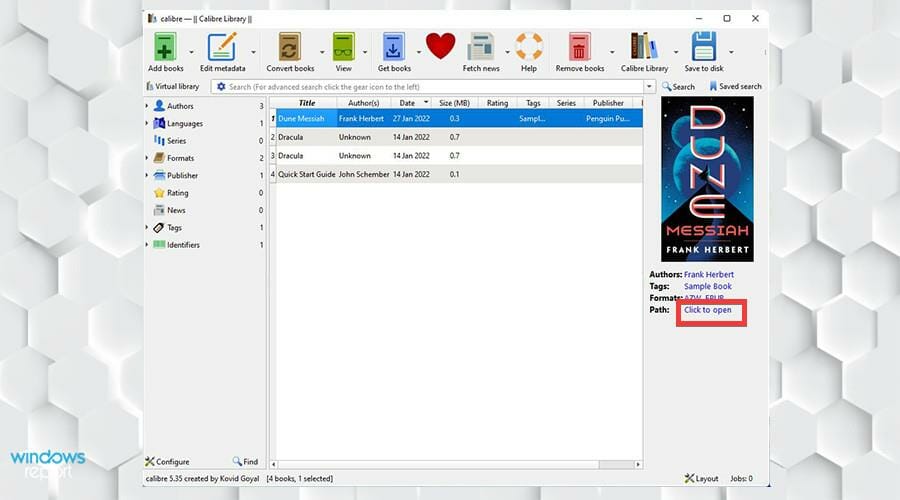The height and width of the screenshot is (500, 900).
Task: Click the Help lifebuoy icon
Action: point(529,46)
